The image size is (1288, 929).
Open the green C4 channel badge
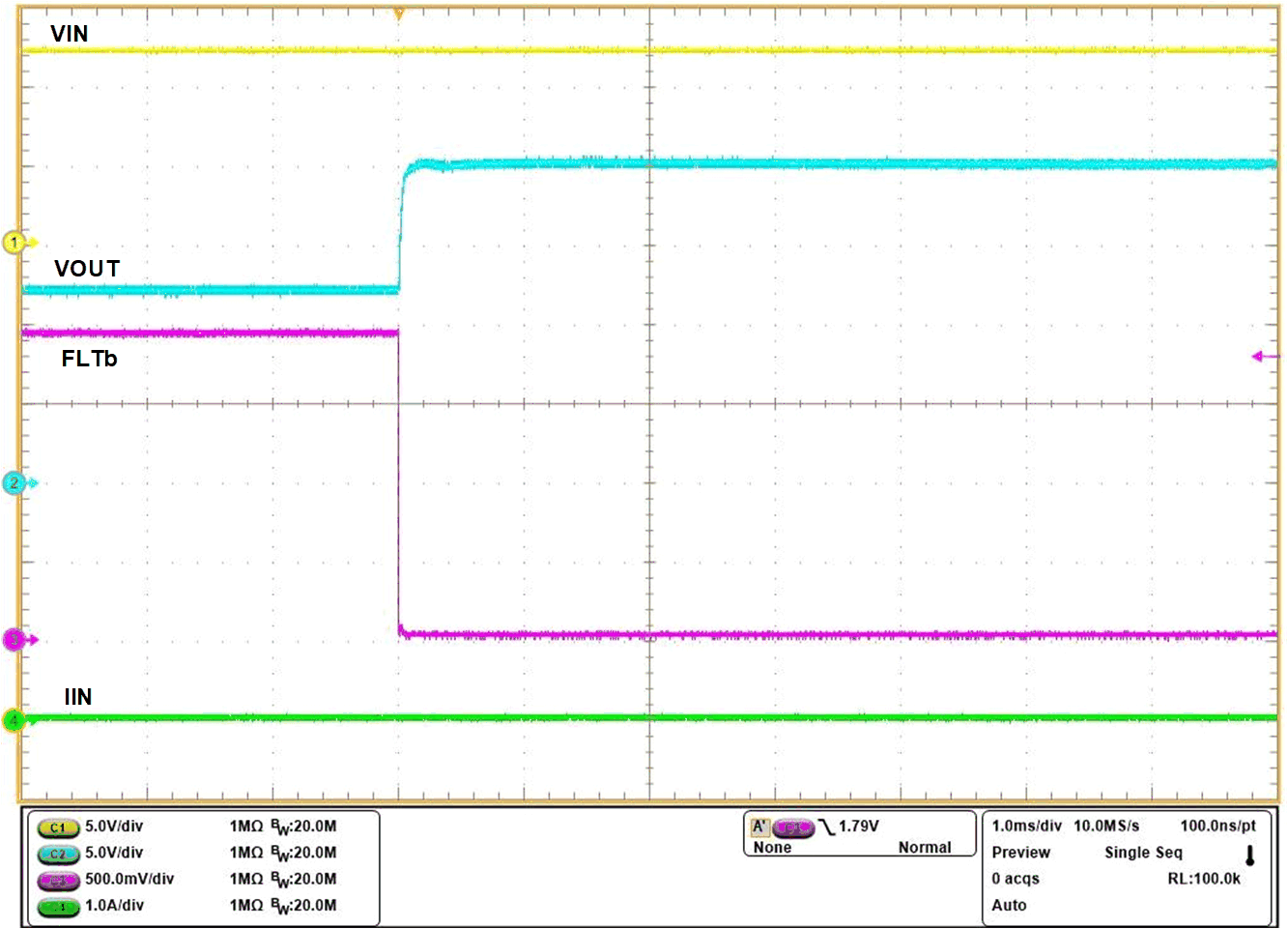tap(57, 906)
